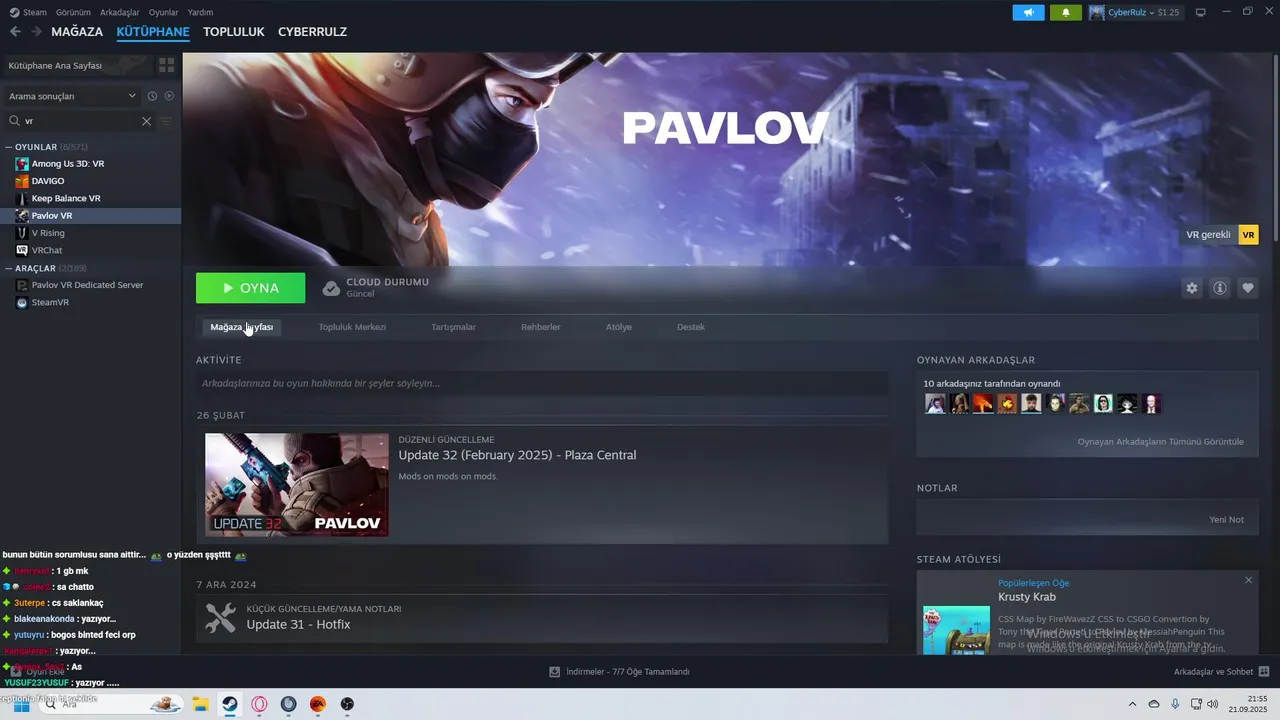Viewport: 1280px width, 720px height.
Task: Go forward with the right navigation arrow
Action: coord(36,32)
